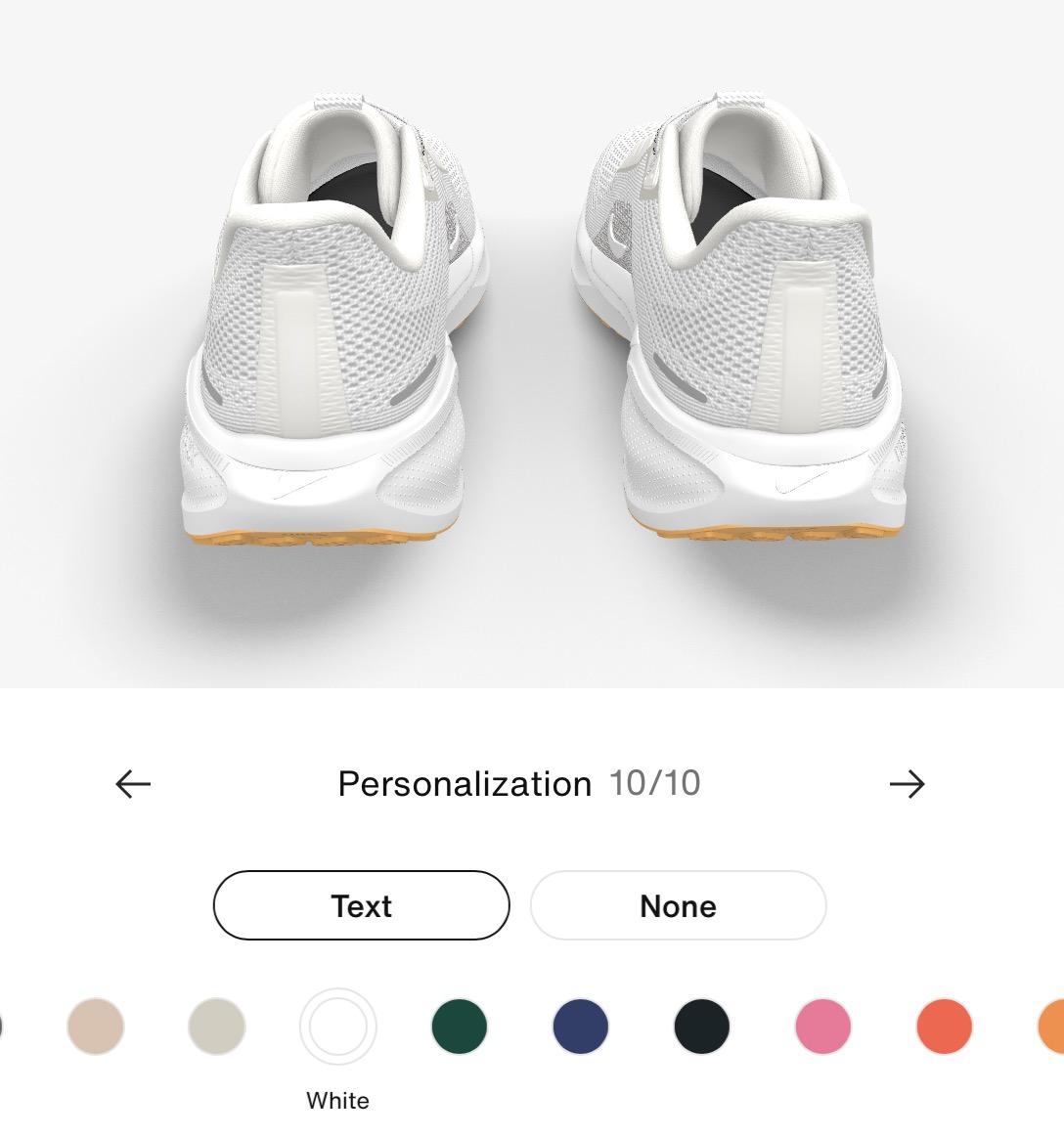
Task: Pick the tan beige color swatch
Action: tap(96, 1027)
